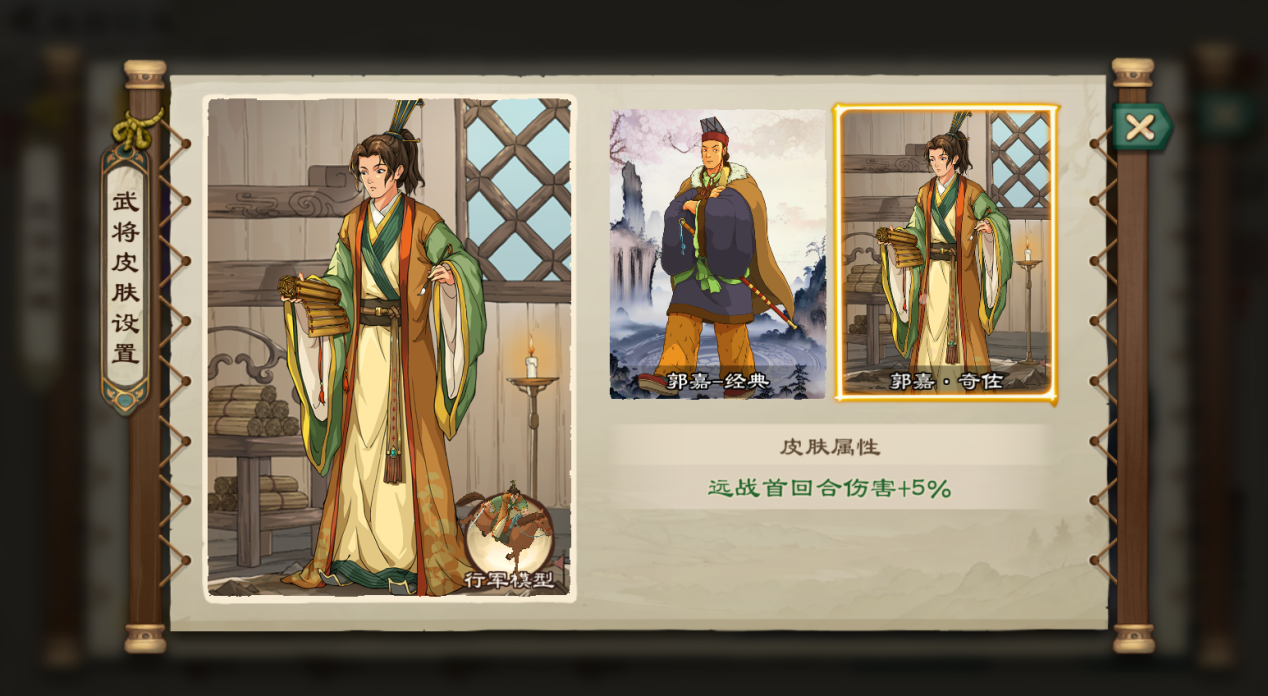Click the golden knot ornament above banner

coord(137,129)
